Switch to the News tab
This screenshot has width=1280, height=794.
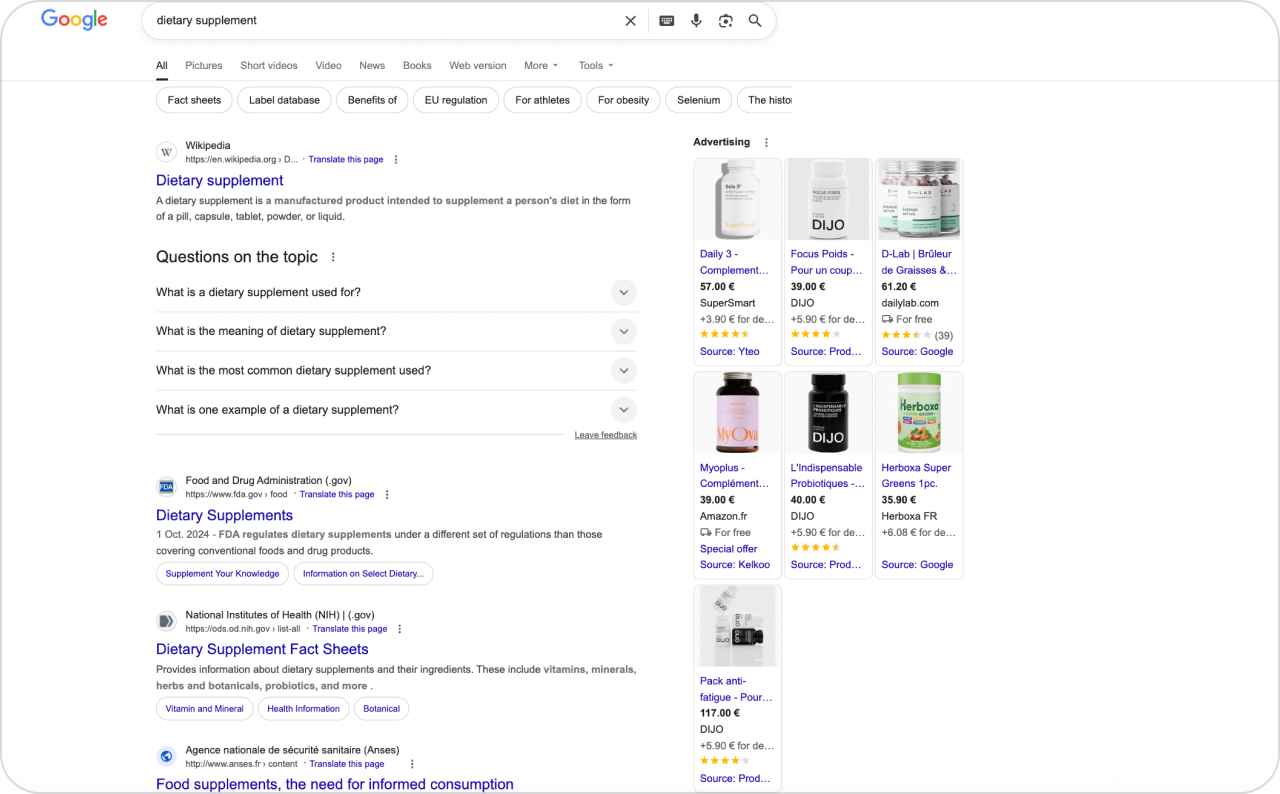click(372, 65)
